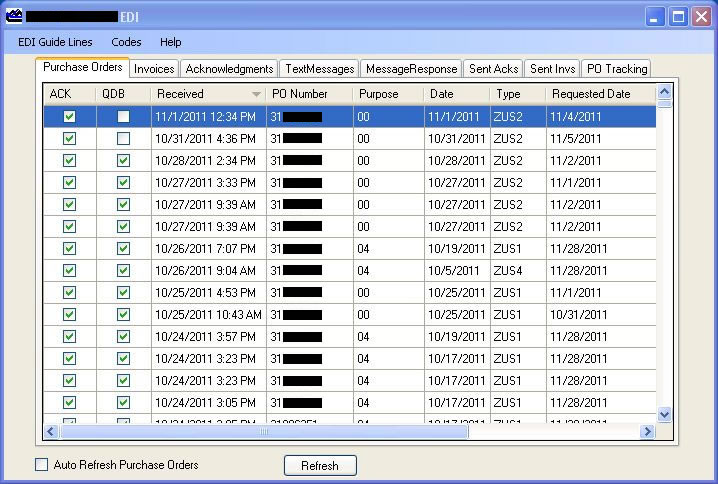Minimize the EDI window

655,17
